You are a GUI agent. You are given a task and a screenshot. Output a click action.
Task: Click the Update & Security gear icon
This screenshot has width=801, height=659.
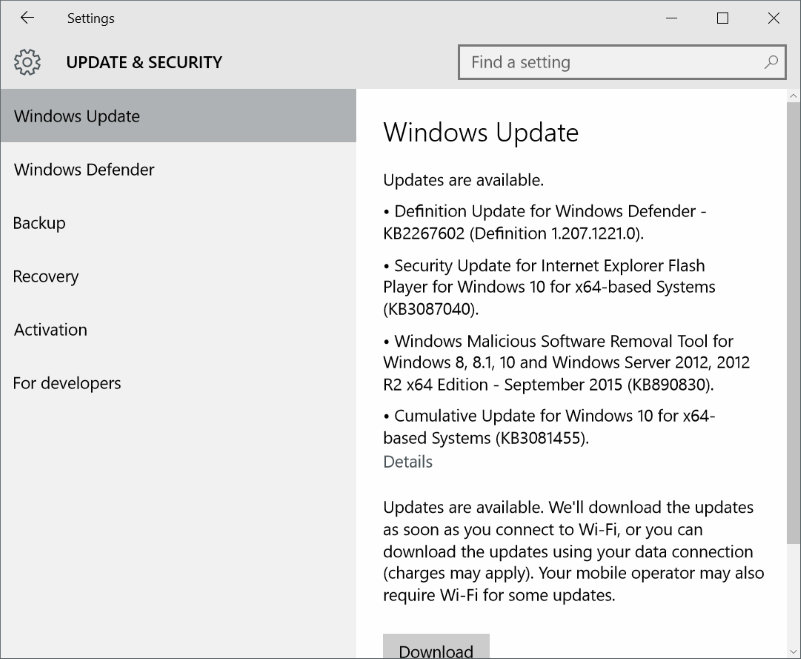pyautogui.click(x=27, y=62)
